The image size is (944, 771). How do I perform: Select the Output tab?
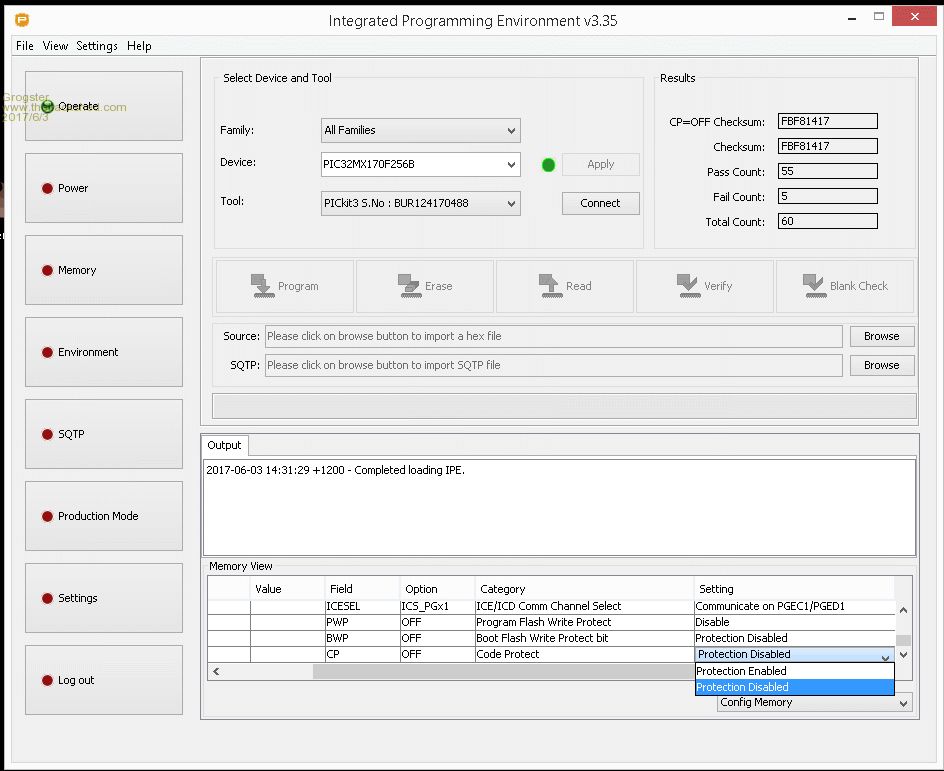(224, 445)
